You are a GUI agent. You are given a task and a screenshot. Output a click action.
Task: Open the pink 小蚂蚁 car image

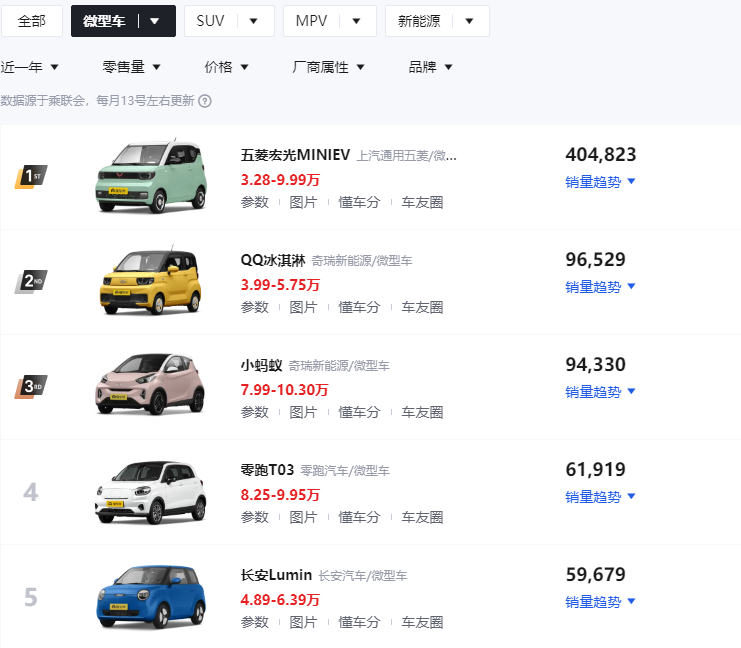coord(150,385)
